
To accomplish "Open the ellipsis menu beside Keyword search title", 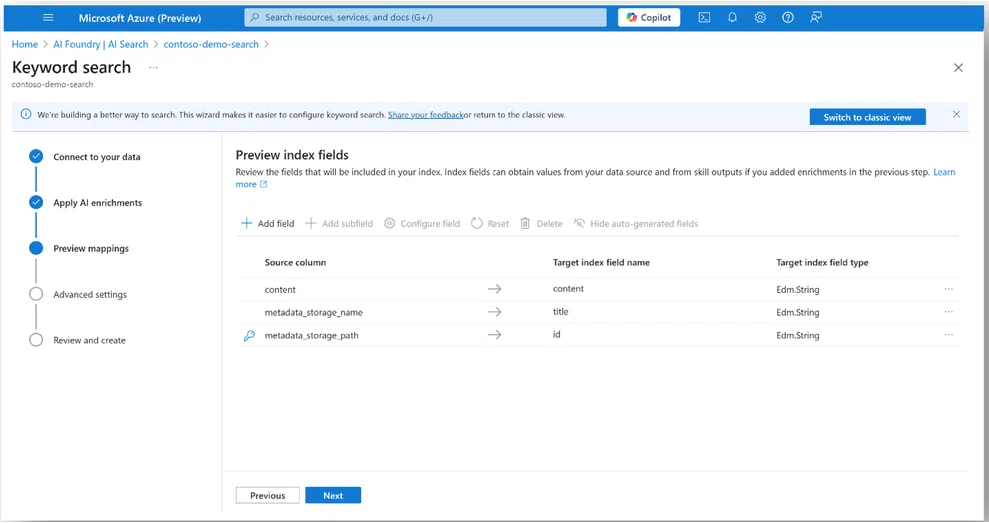I will [x=153, y=68].
